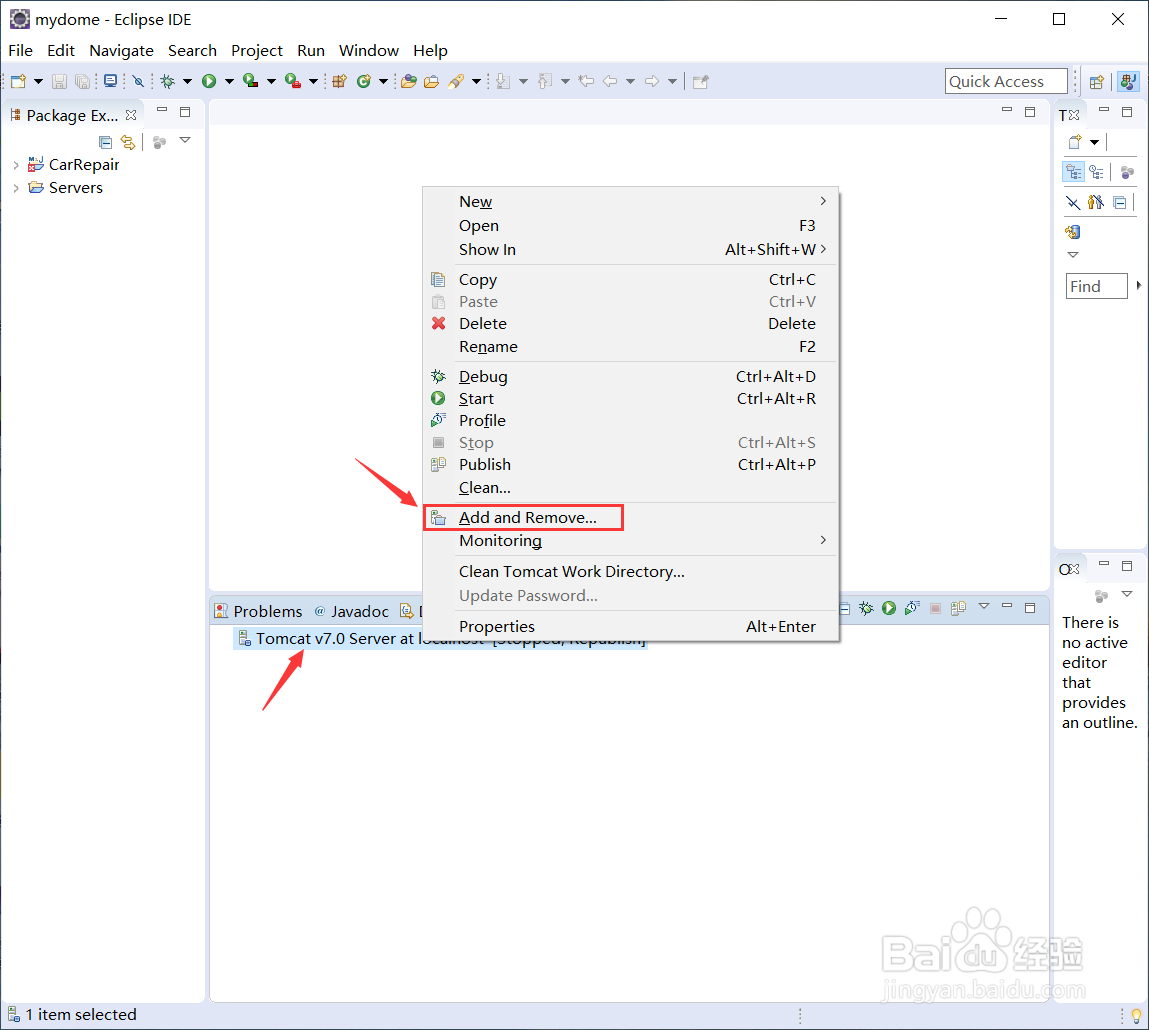Viewport: 1149px width, 1030px height.
Task: Click the Coverage run toolbar icon
Action: (251, 81)
